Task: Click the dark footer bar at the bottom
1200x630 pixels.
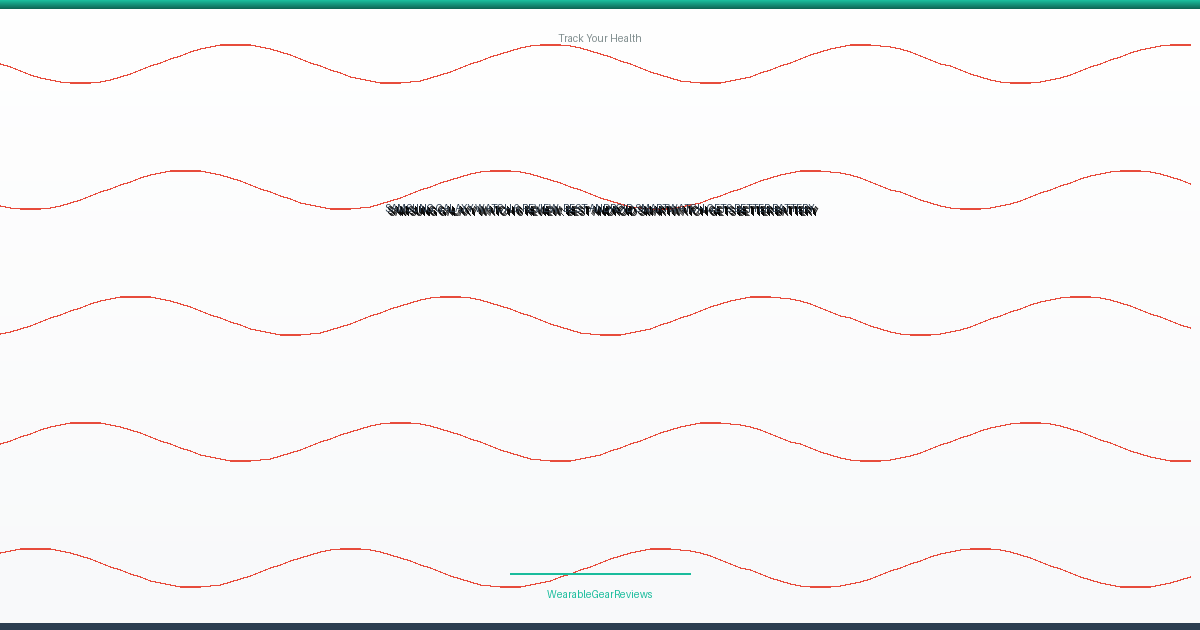Action: [x=600, y=626]
